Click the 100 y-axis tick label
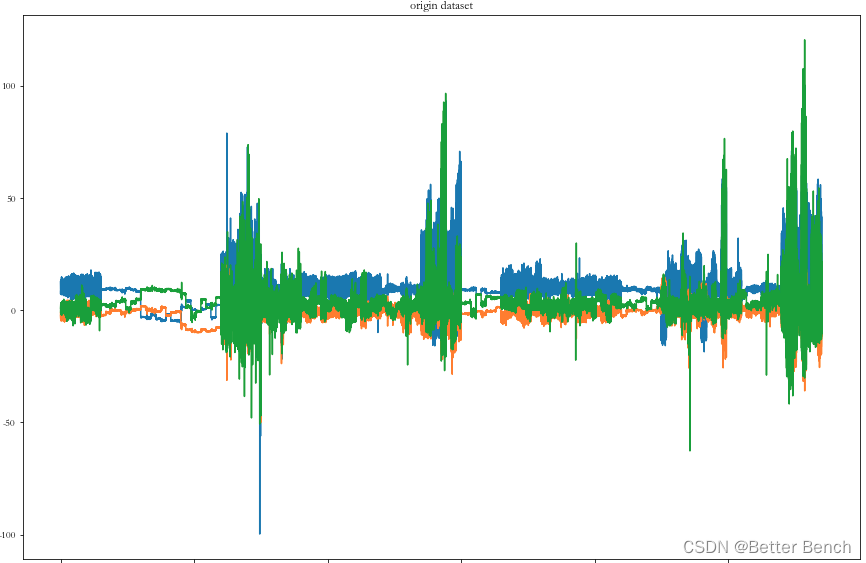The image size is (866, 563). coord(9,86)
